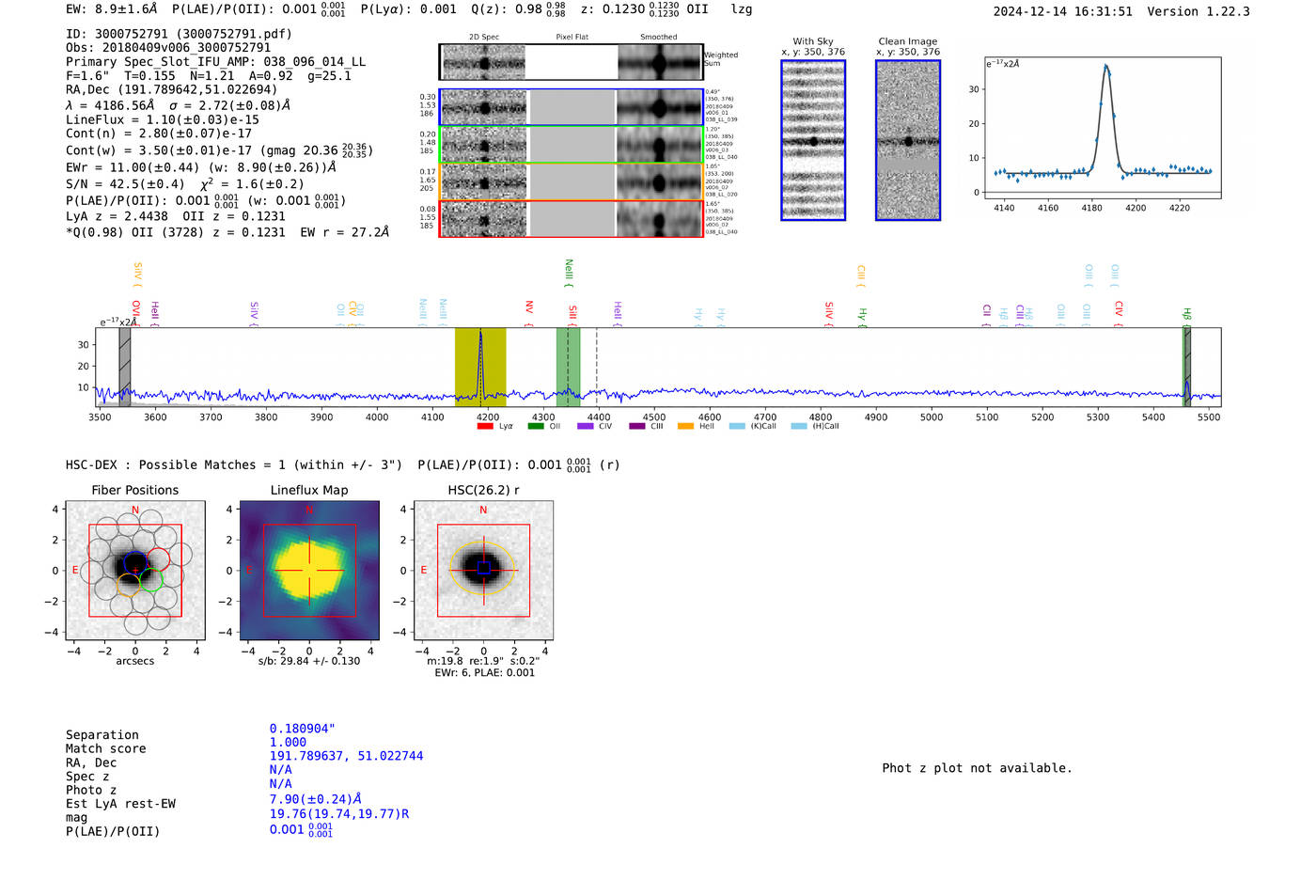This screenshot has width=1316, height=896.
Task: Select the *Q(0.98) OII (3728) line
Action: 227,232
